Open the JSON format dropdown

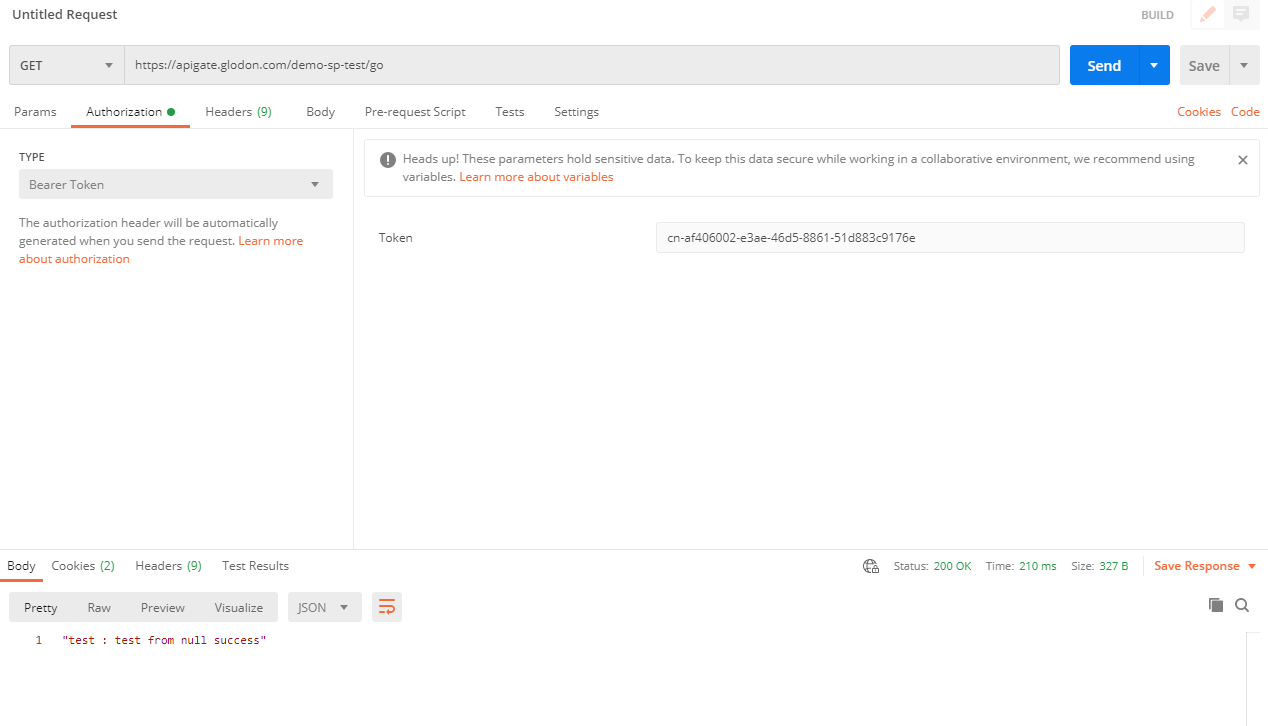324,607
